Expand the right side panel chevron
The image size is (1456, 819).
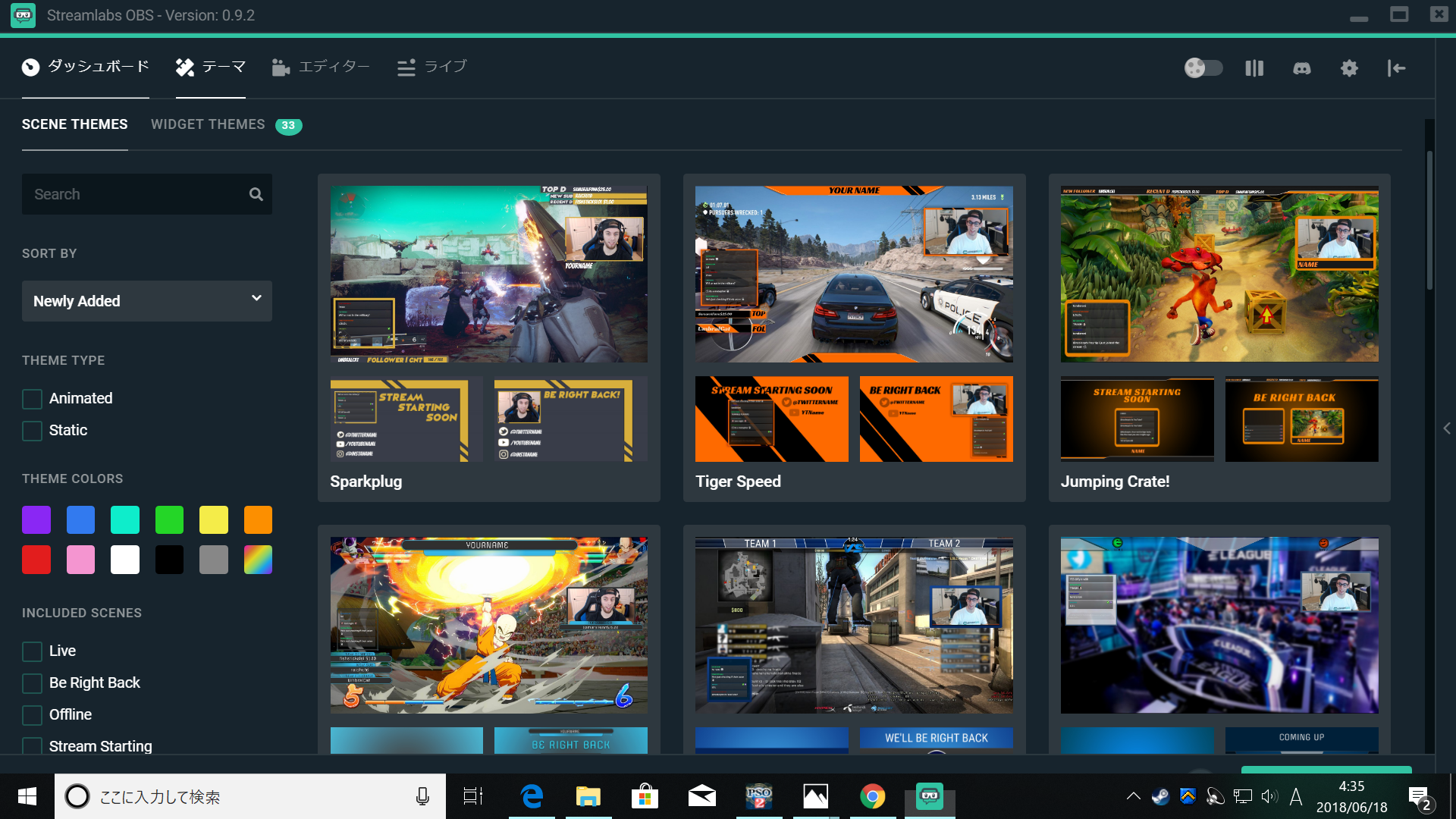tap(1446, 428)
